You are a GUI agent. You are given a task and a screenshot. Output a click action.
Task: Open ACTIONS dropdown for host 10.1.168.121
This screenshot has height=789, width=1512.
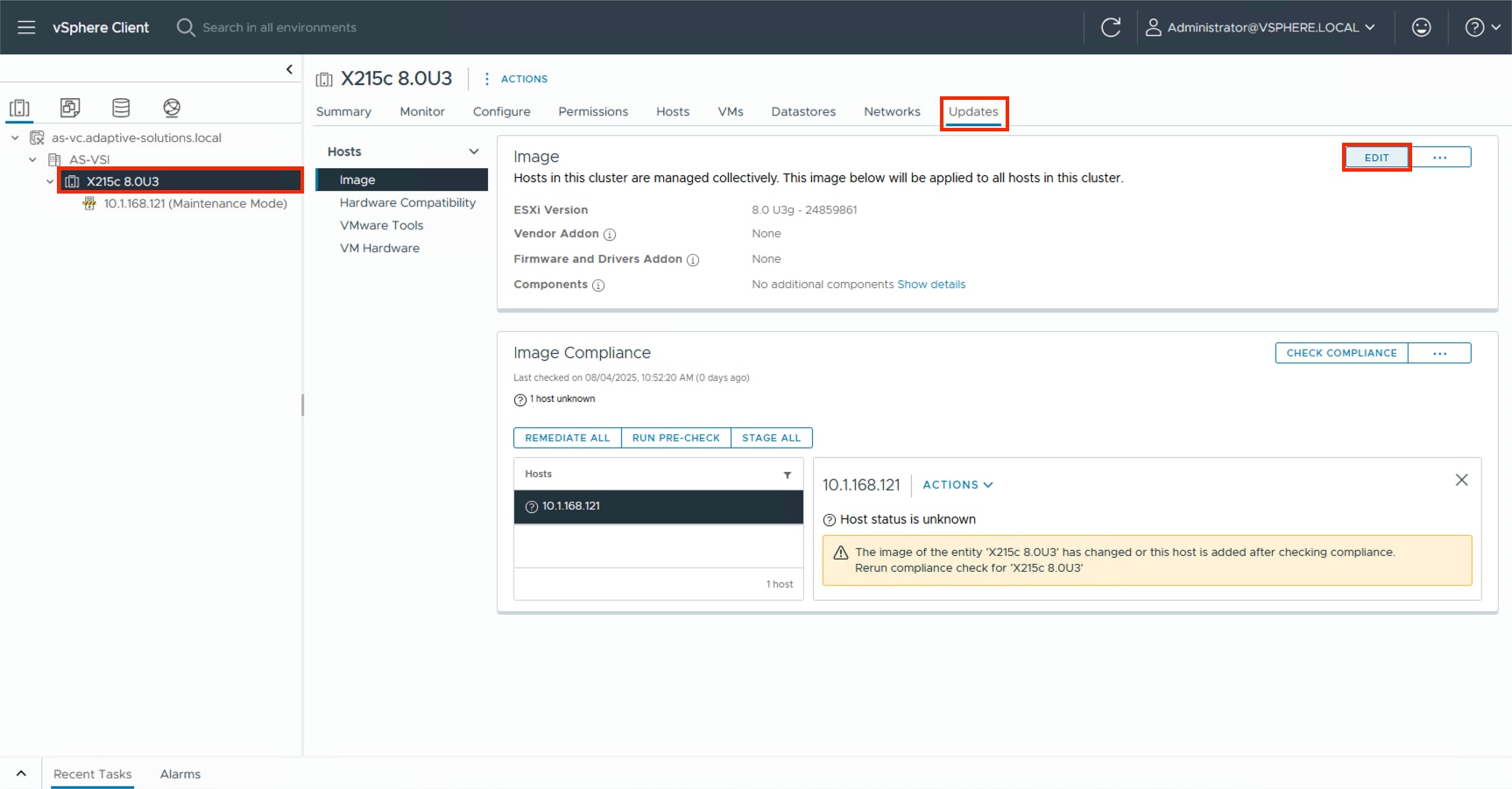957,484
